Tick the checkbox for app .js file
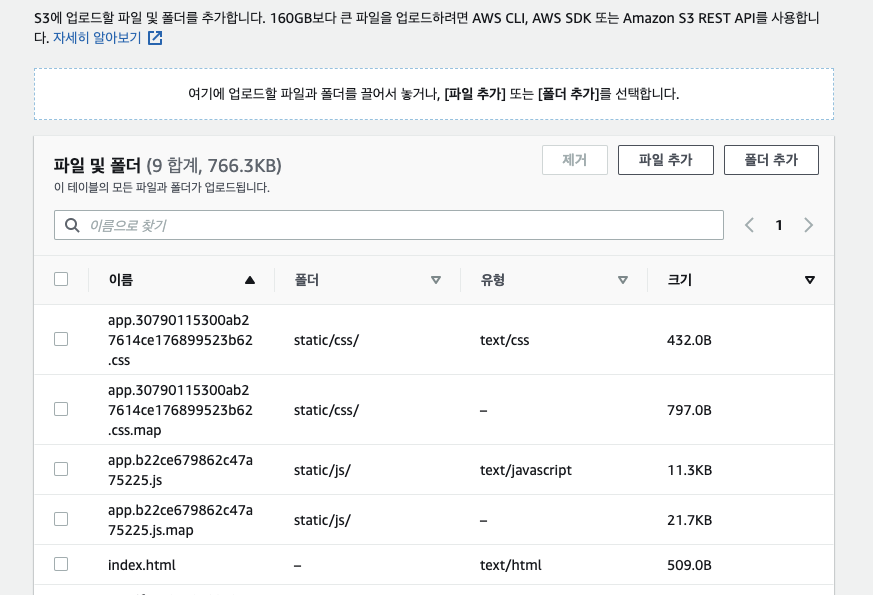This screenshot has height=595, width=873. pos(61,469)
